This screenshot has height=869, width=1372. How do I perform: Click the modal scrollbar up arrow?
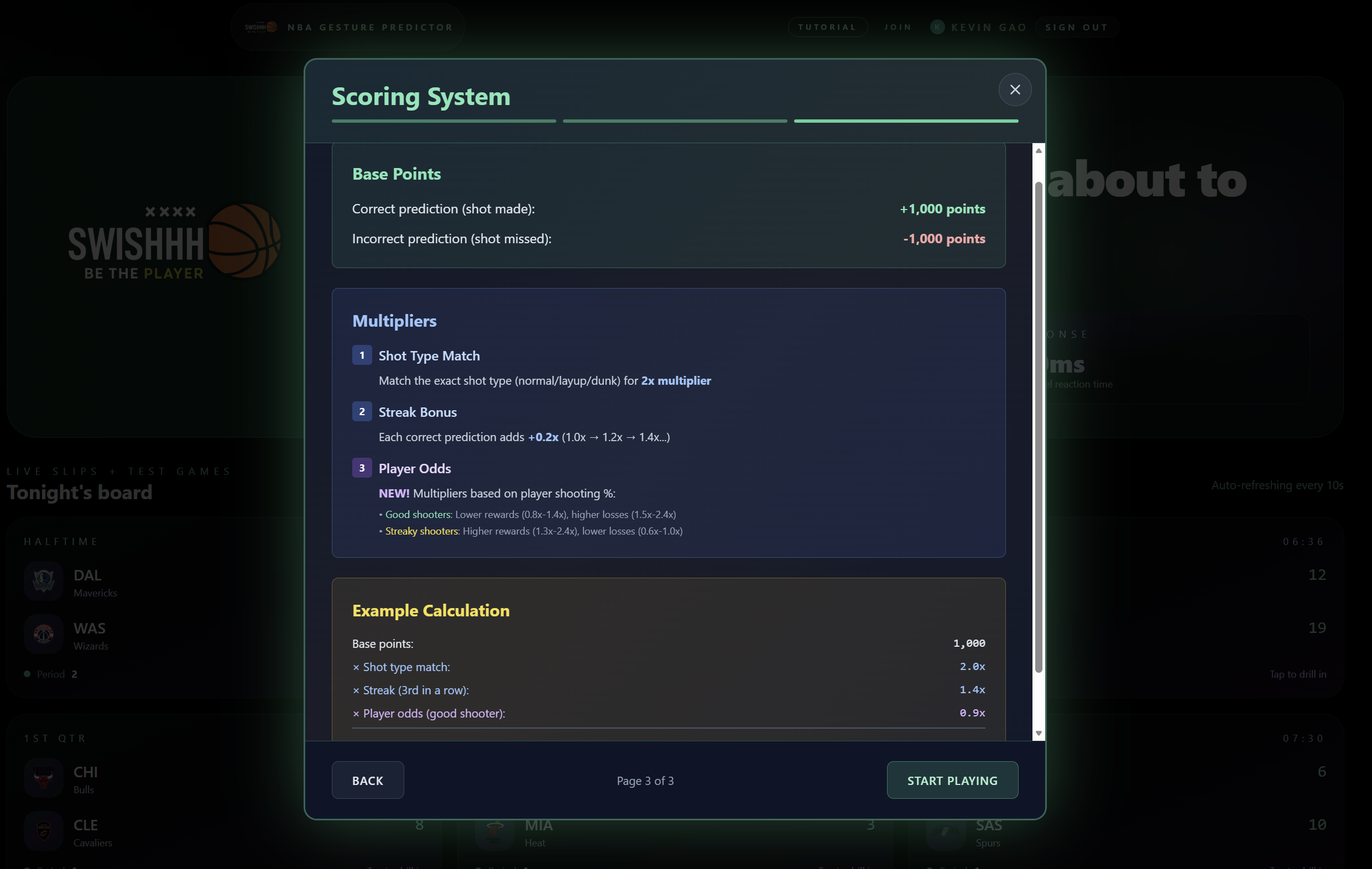coord(1038,150)
